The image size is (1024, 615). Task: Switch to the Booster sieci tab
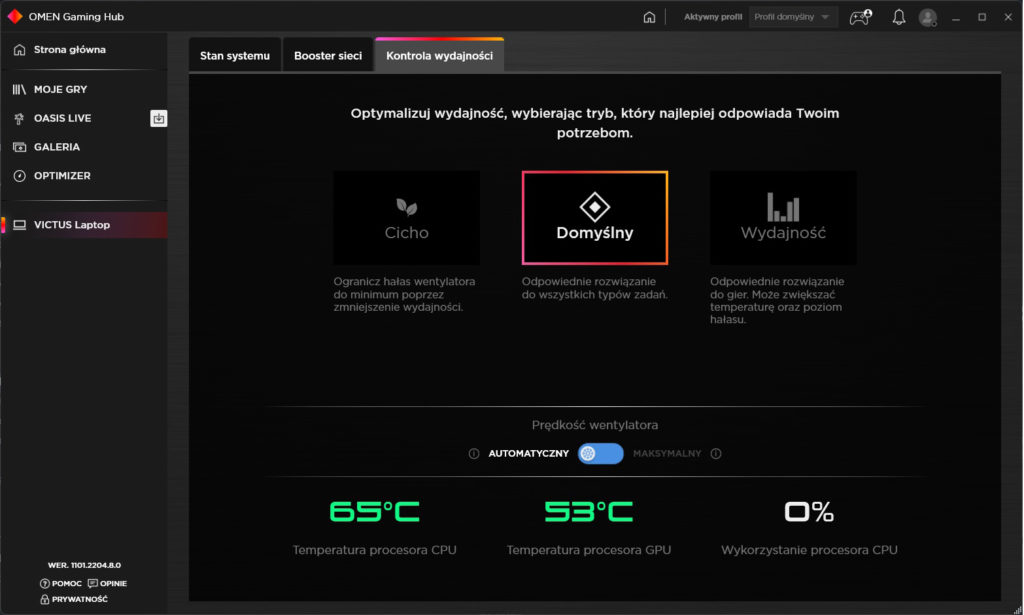328,56
